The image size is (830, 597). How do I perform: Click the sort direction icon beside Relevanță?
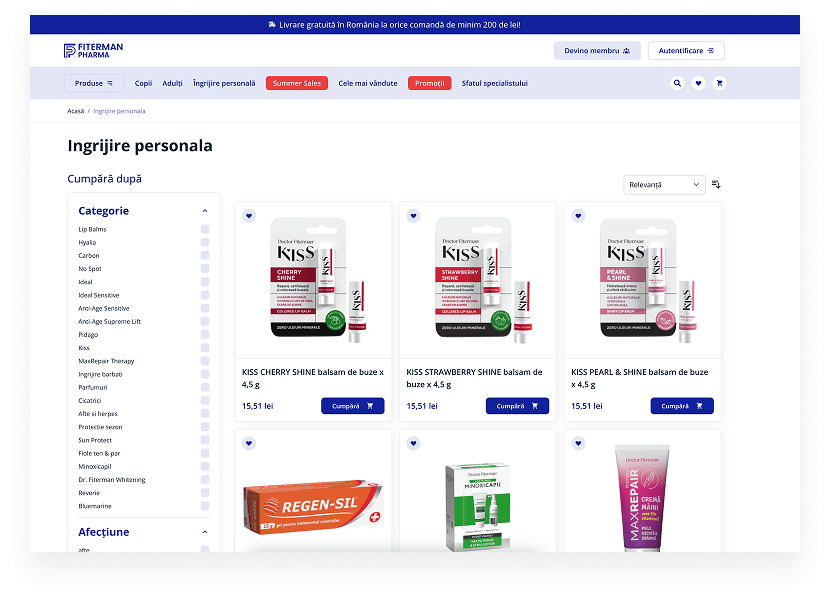(x=716, y=184)
